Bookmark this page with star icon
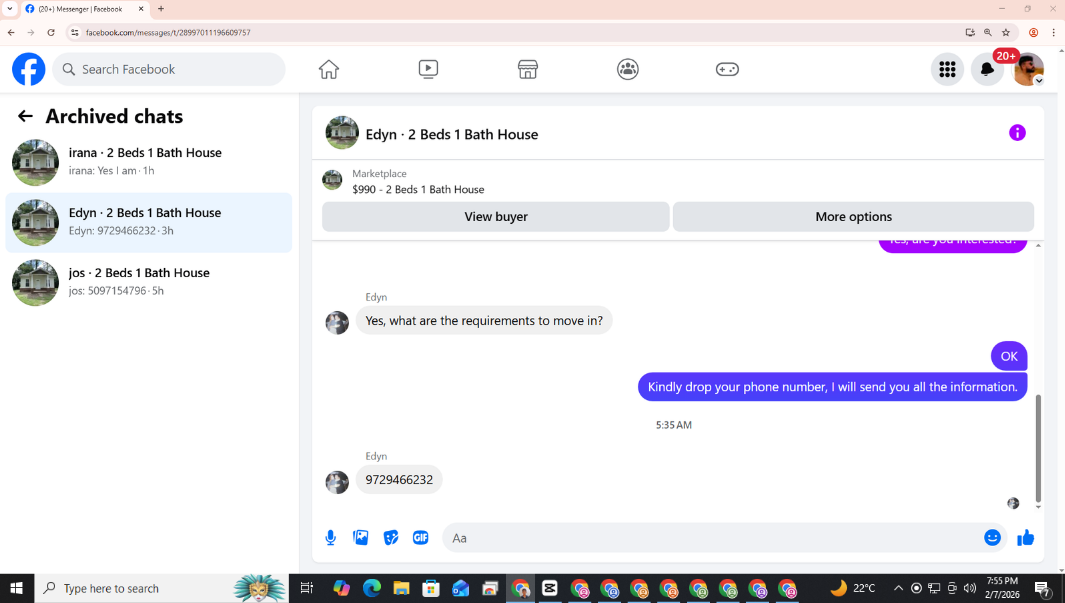 1006,32
